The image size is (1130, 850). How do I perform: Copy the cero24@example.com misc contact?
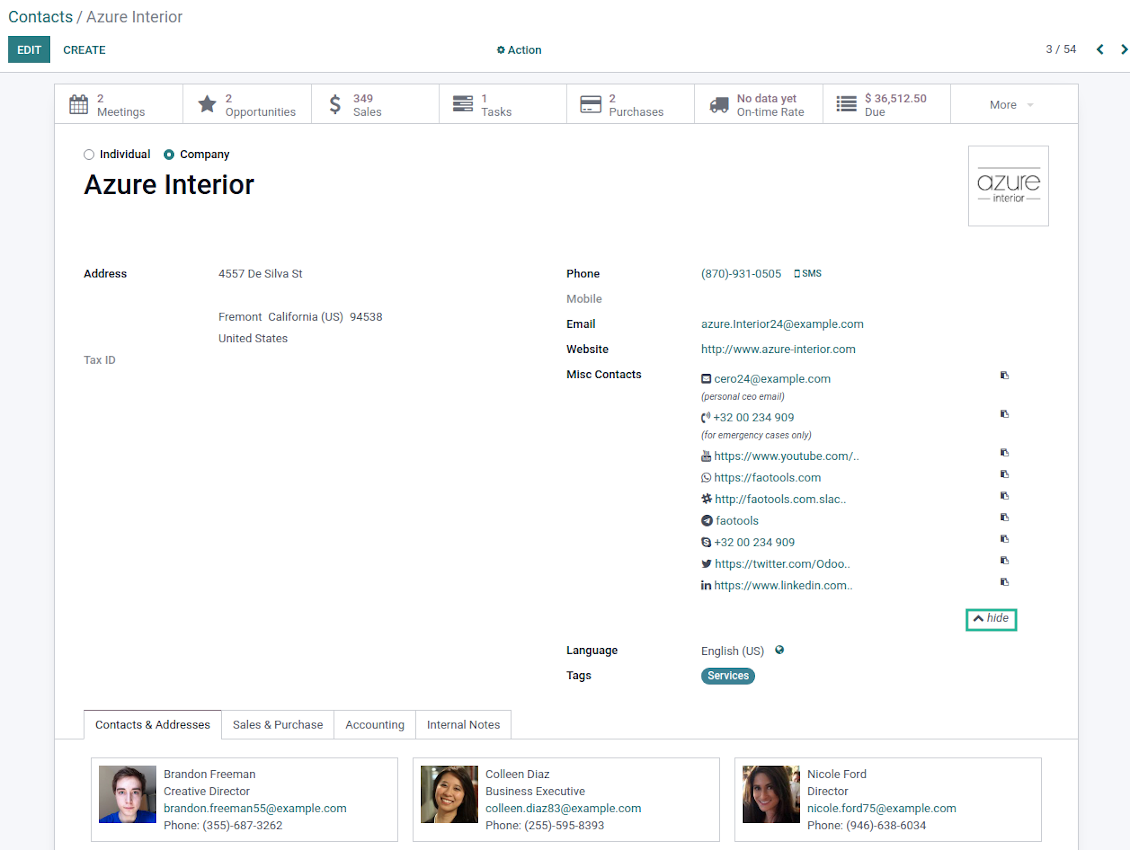pyautogui.click(x=1004, y=376)
